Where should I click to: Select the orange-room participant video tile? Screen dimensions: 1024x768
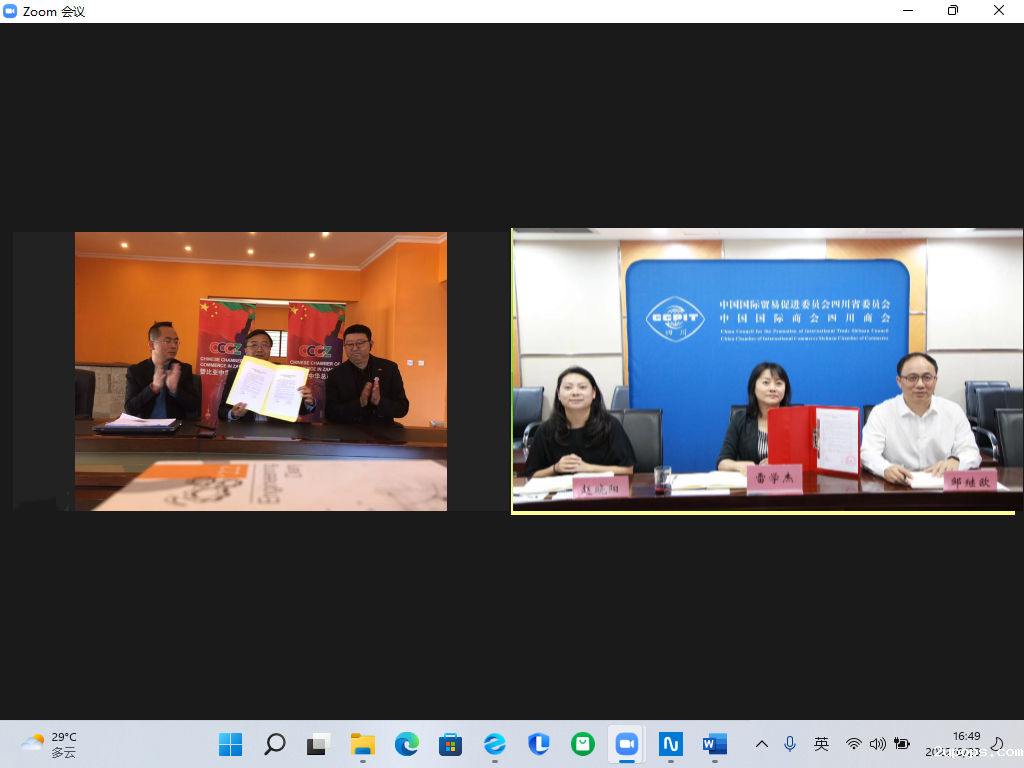click(x=260, y=371)
